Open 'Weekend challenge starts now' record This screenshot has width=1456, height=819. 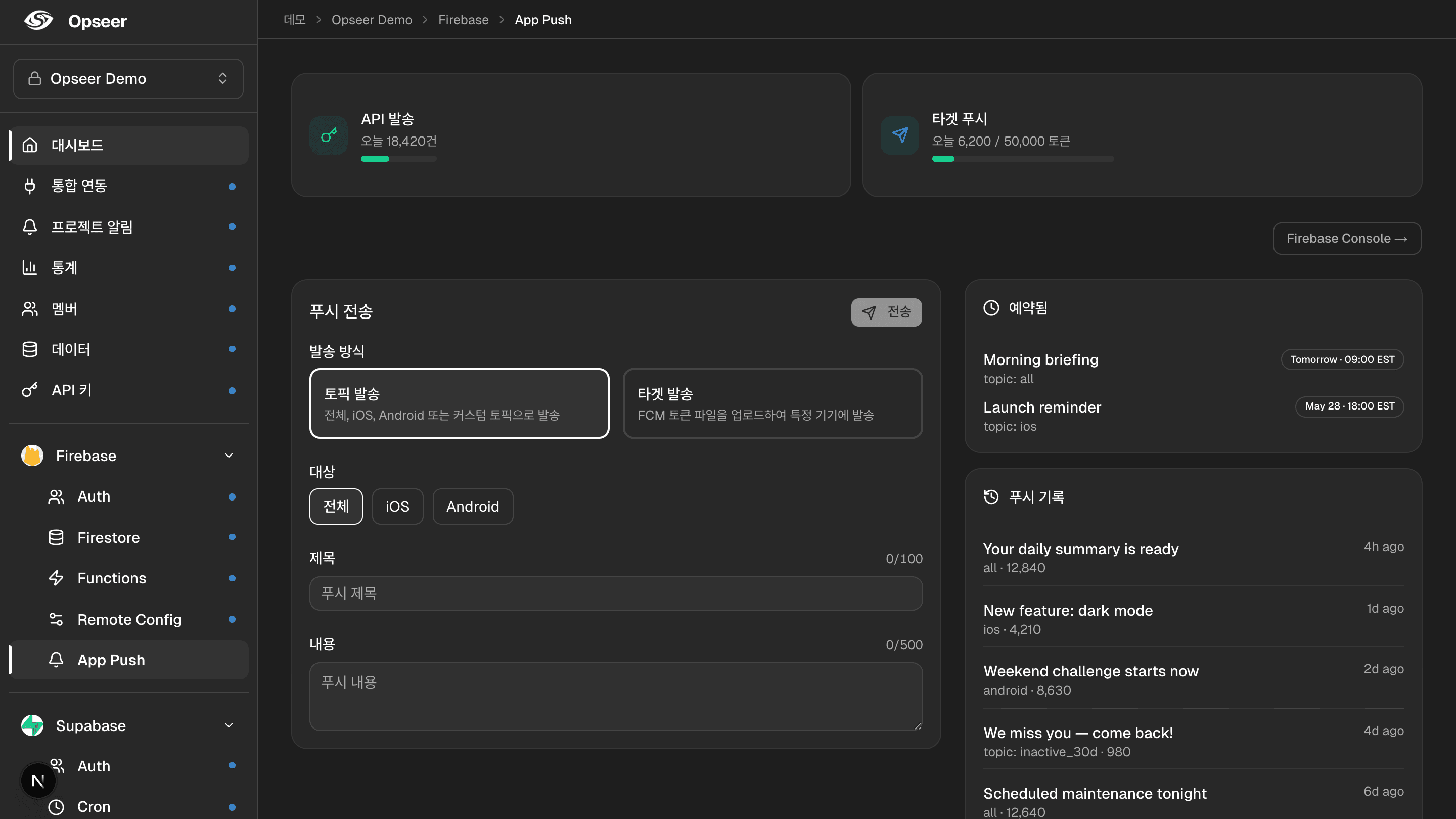click(x=1193, y=679)
